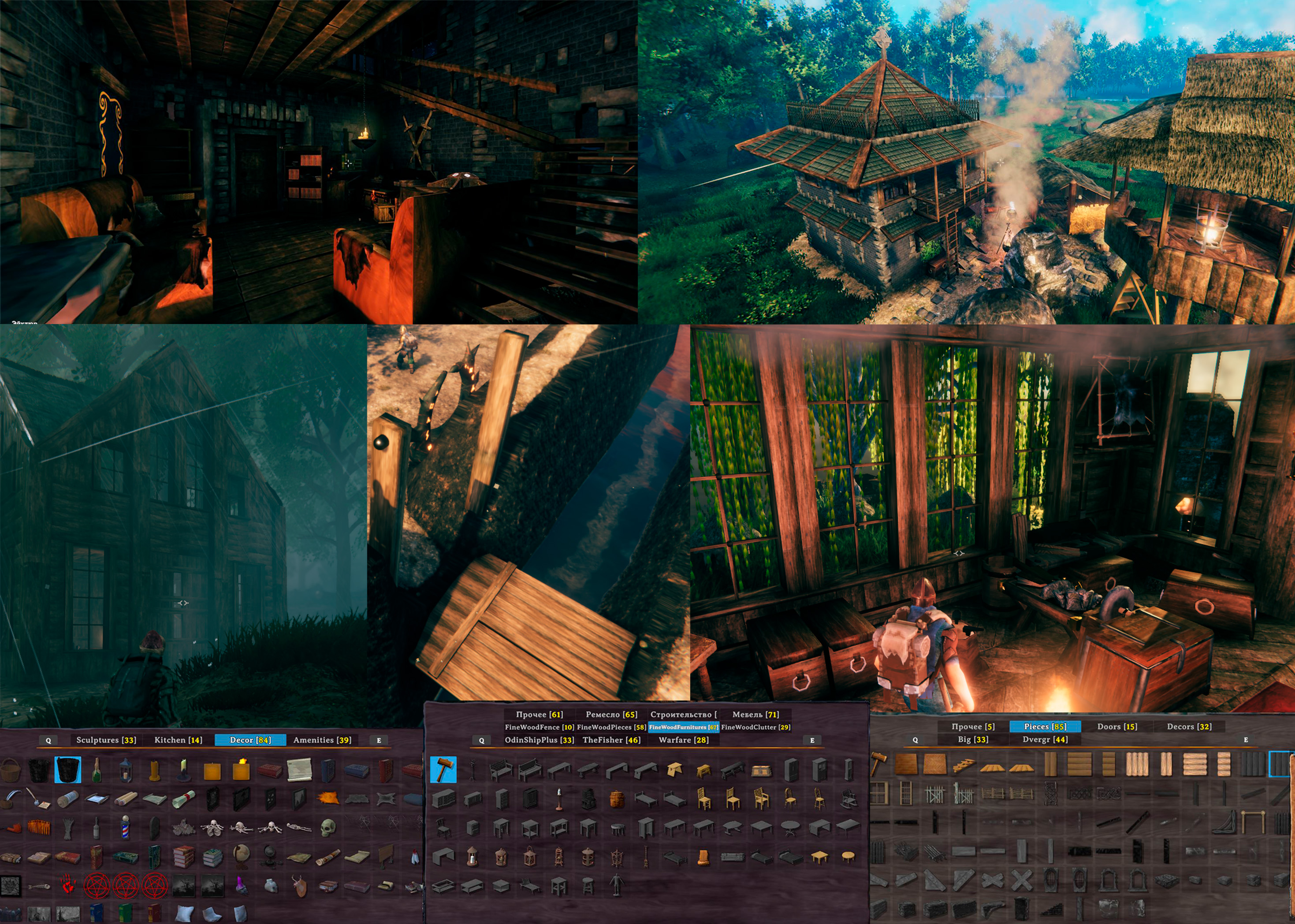The height and width of the screenshot is (924, 1295).
Task: Select the Dvergr [44] tab
Action: pyautogui.click(x=1046, y=740)
